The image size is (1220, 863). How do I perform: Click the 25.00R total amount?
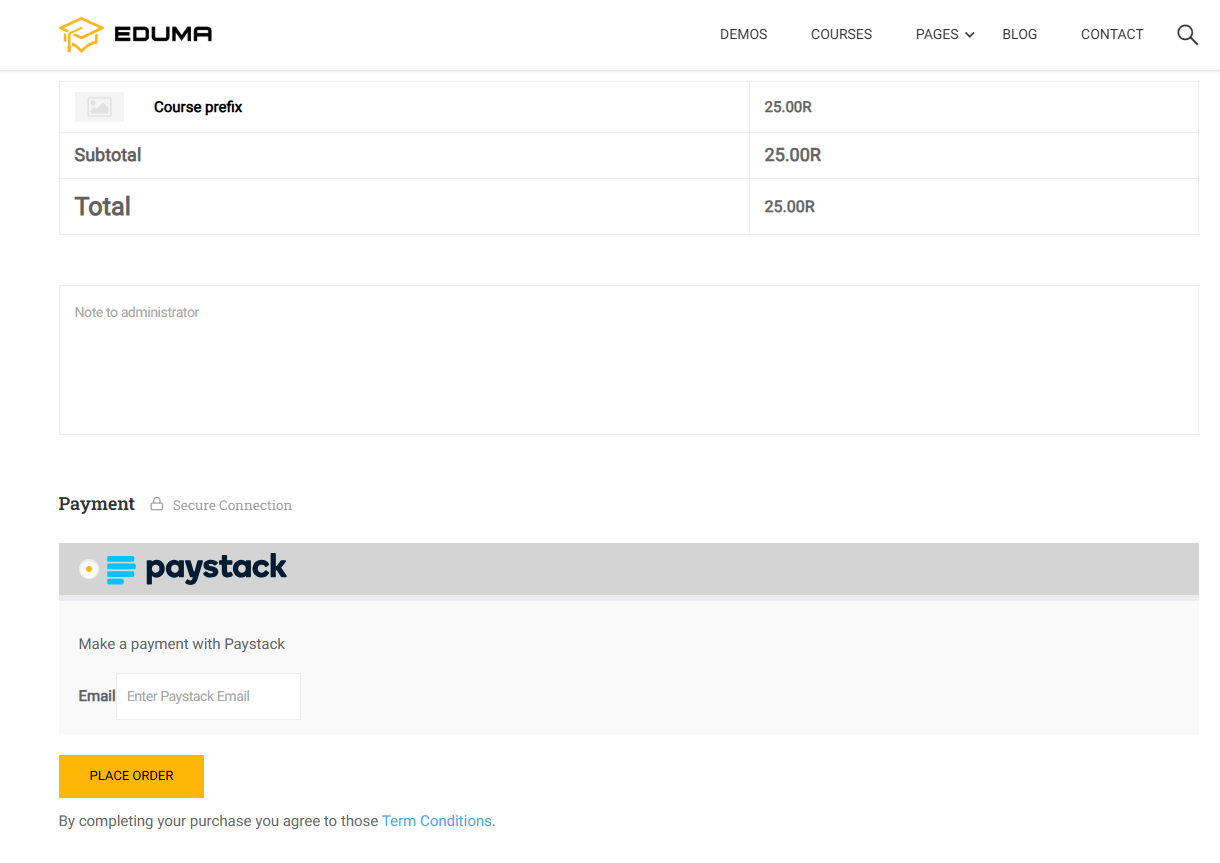click(790, 207)
